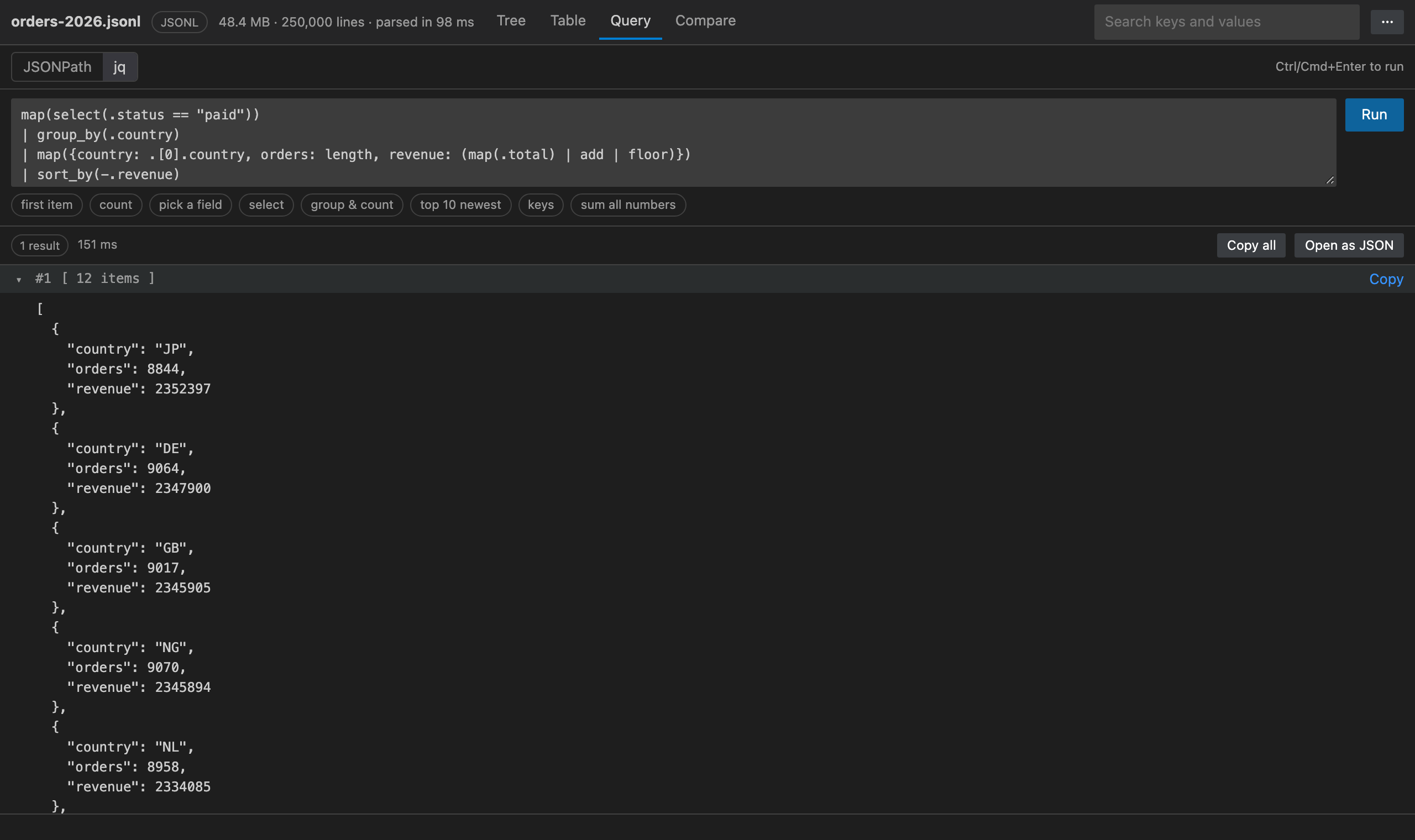Open the Tree tab

point(511,21)
